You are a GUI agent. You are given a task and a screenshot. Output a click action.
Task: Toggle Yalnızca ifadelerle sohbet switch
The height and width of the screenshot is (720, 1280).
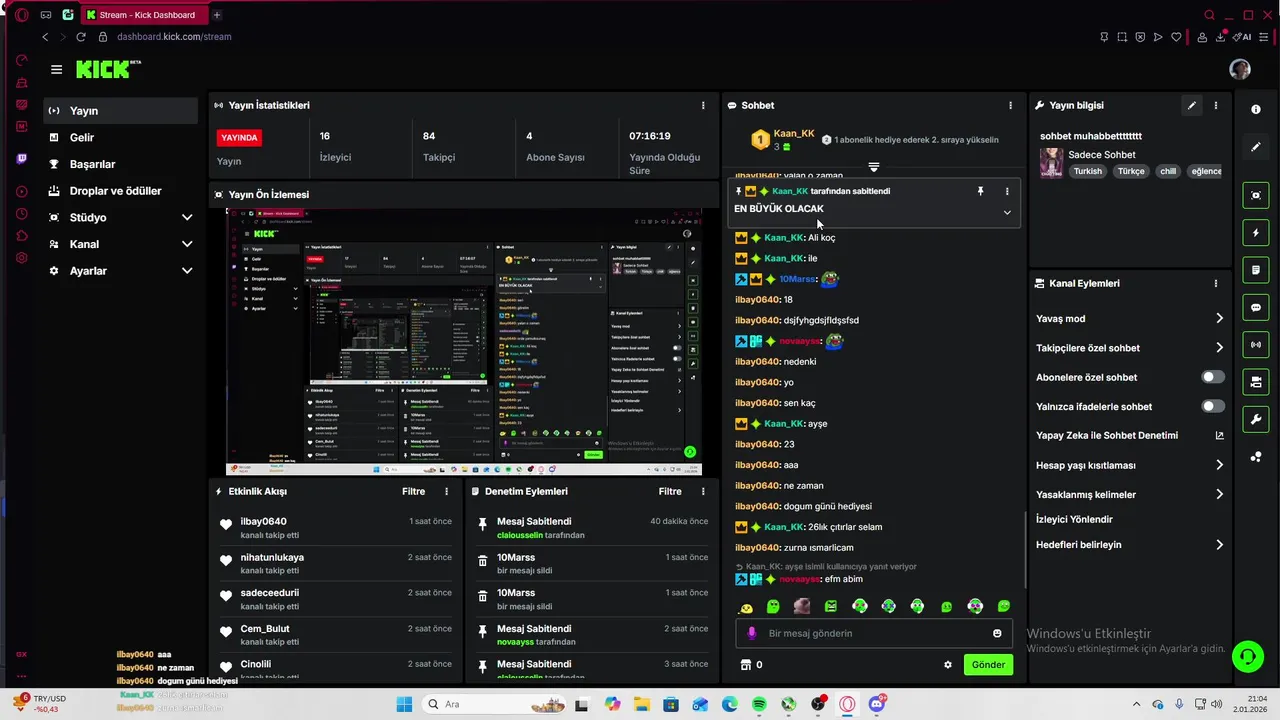[1213, 406]
